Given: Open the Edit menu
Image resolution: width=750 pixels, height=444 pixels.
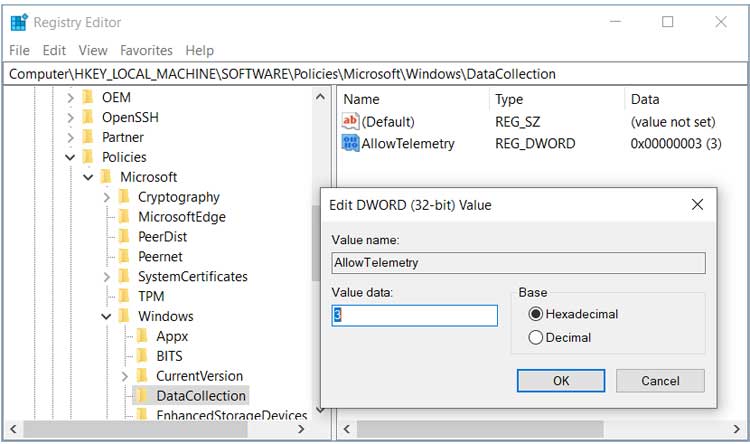Looking at the screenshot, I should 54,50.
